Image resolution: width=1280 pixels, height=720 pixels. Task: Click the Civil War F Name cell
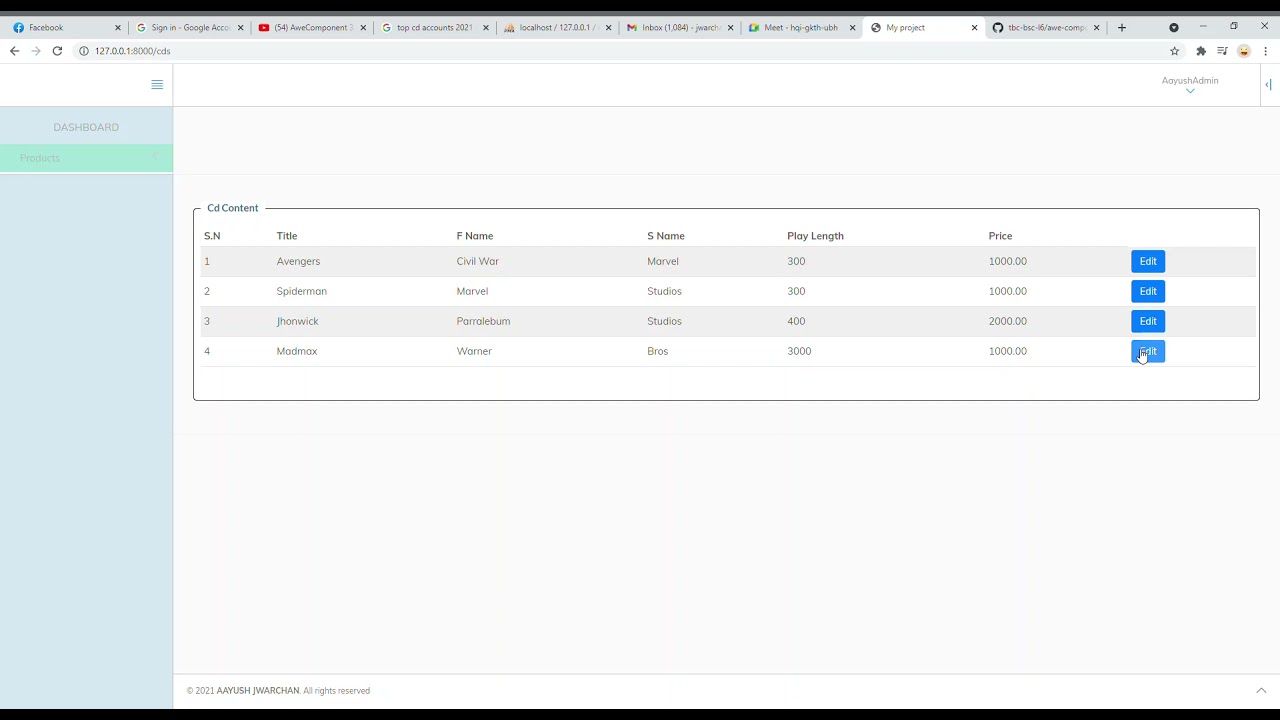point(477,261)
